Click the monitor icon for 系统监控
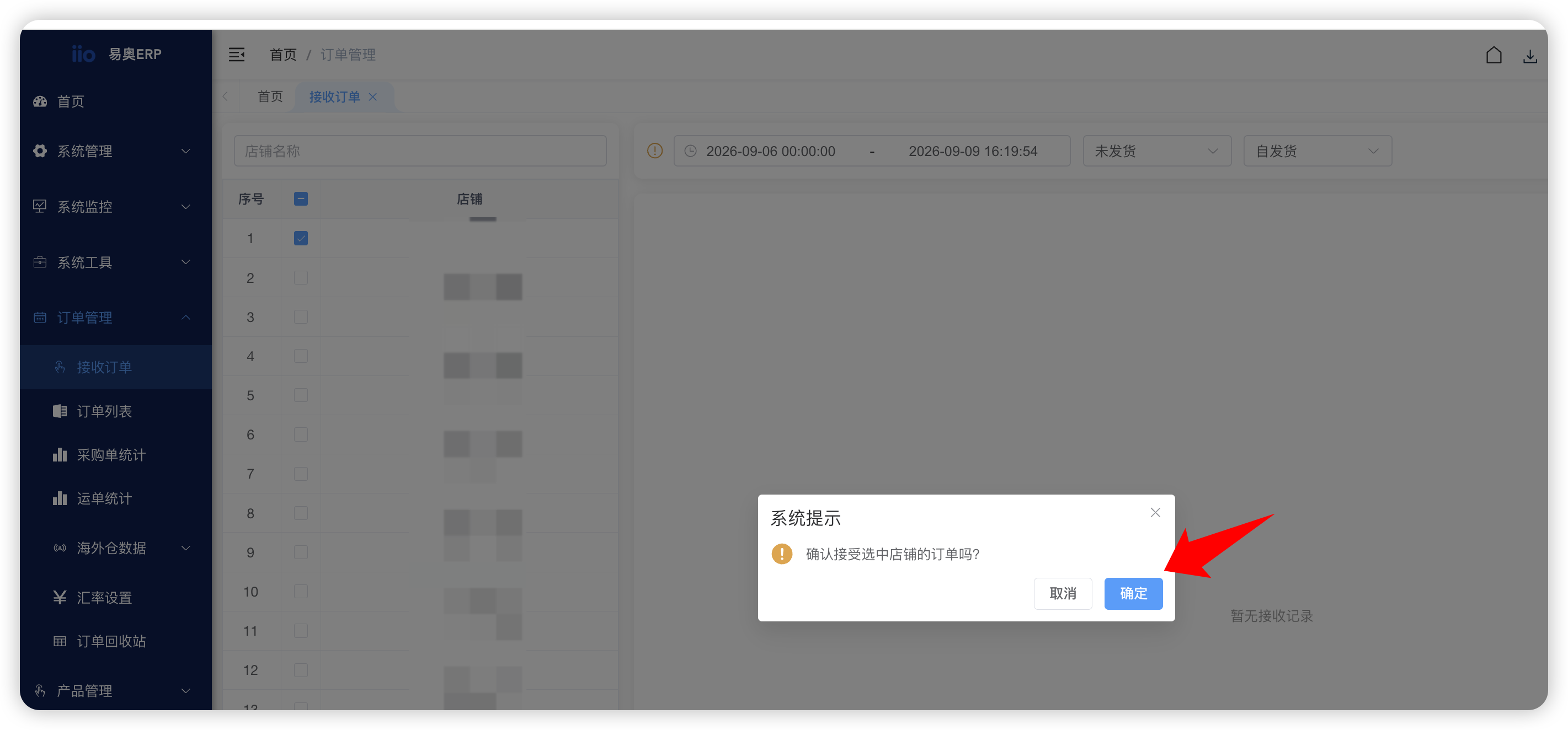 (x=40, y=206)
